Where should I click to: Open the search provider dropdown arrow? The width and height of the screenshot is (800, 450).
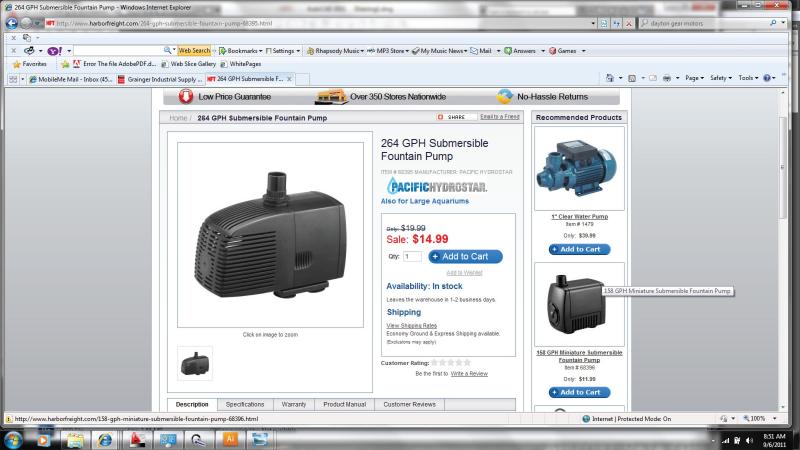click(x=784, y=23)
